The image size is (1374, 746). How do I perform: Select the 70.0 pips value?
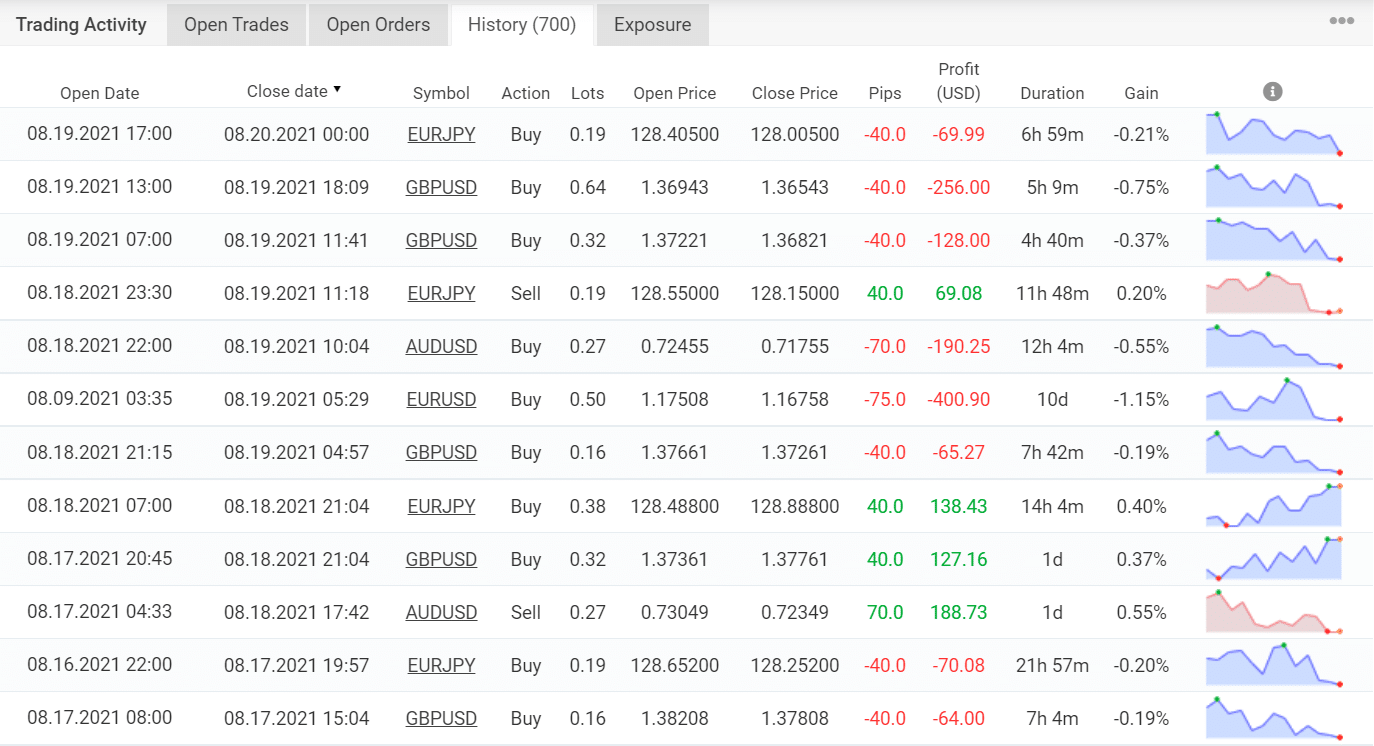[885, 612]
